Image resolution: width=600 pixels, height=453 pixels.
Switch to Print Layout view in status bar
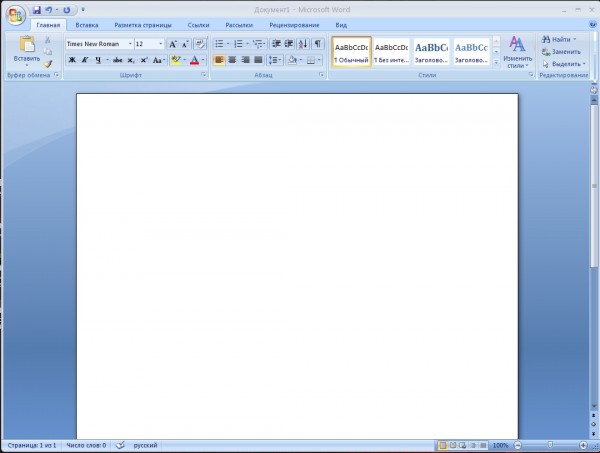[443, 445]
